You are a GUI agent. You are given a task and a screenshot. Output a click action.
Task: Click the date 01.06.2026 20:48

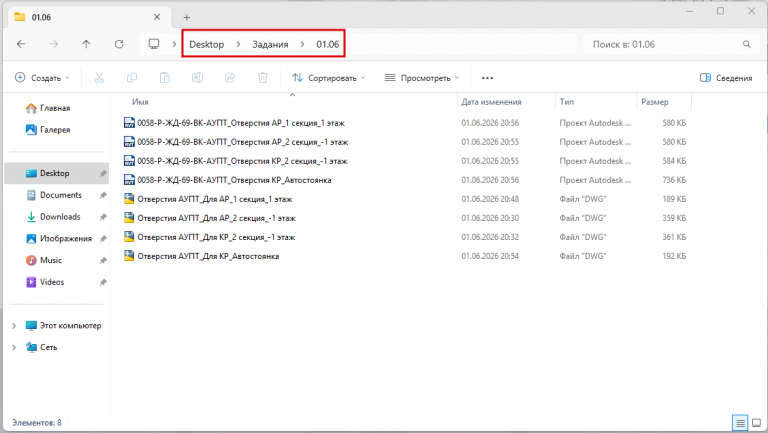point(490,199)
